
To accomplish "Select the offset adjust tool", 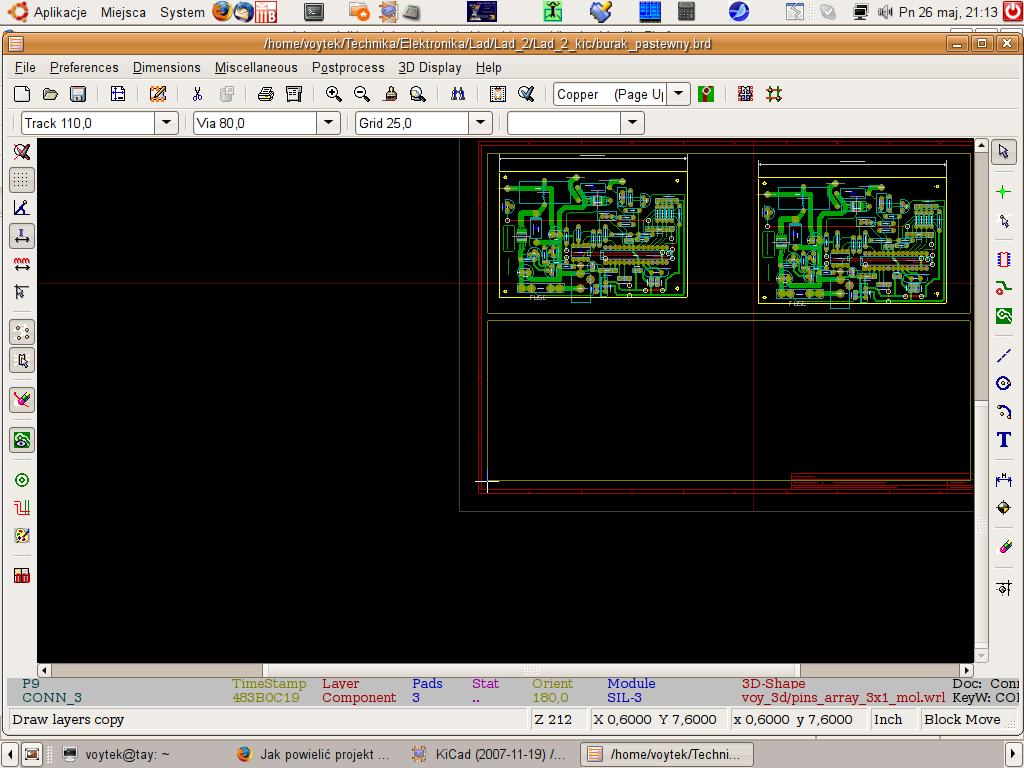I will click(1004, 588).
